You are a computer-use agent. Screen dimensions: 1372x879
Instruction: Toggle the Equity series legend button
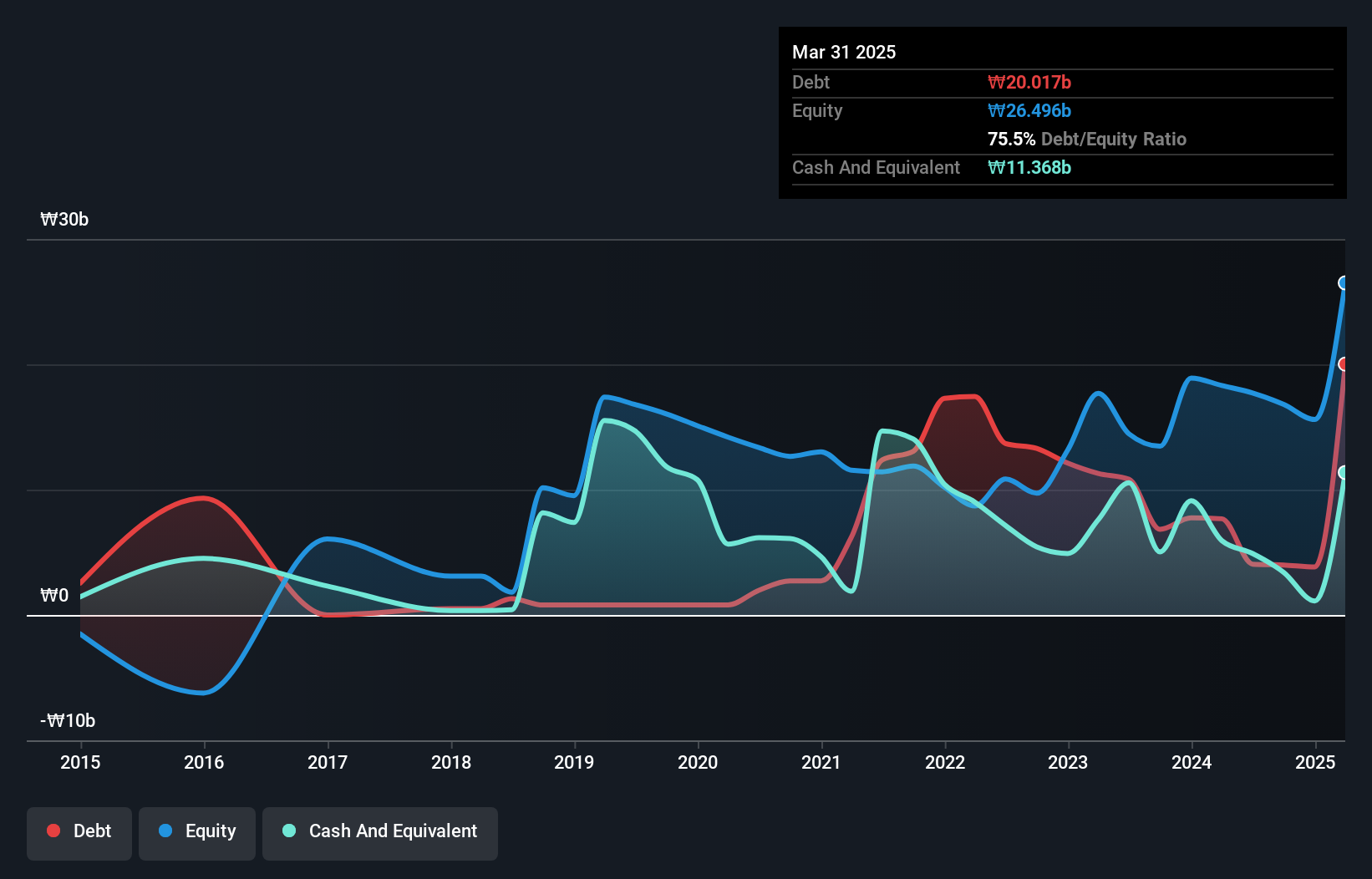(197, 833)
